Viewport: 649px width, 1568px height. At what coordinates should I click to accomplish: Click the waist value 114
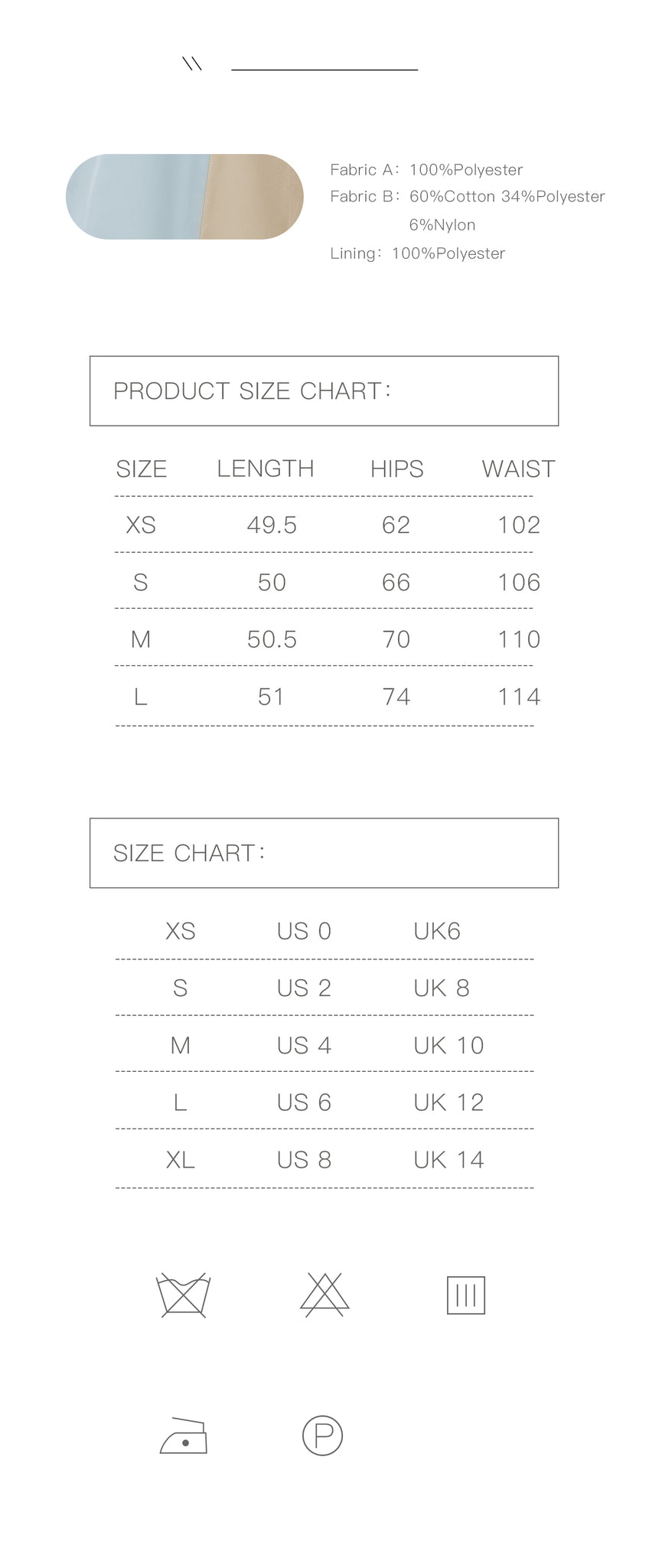coord(519,697)
